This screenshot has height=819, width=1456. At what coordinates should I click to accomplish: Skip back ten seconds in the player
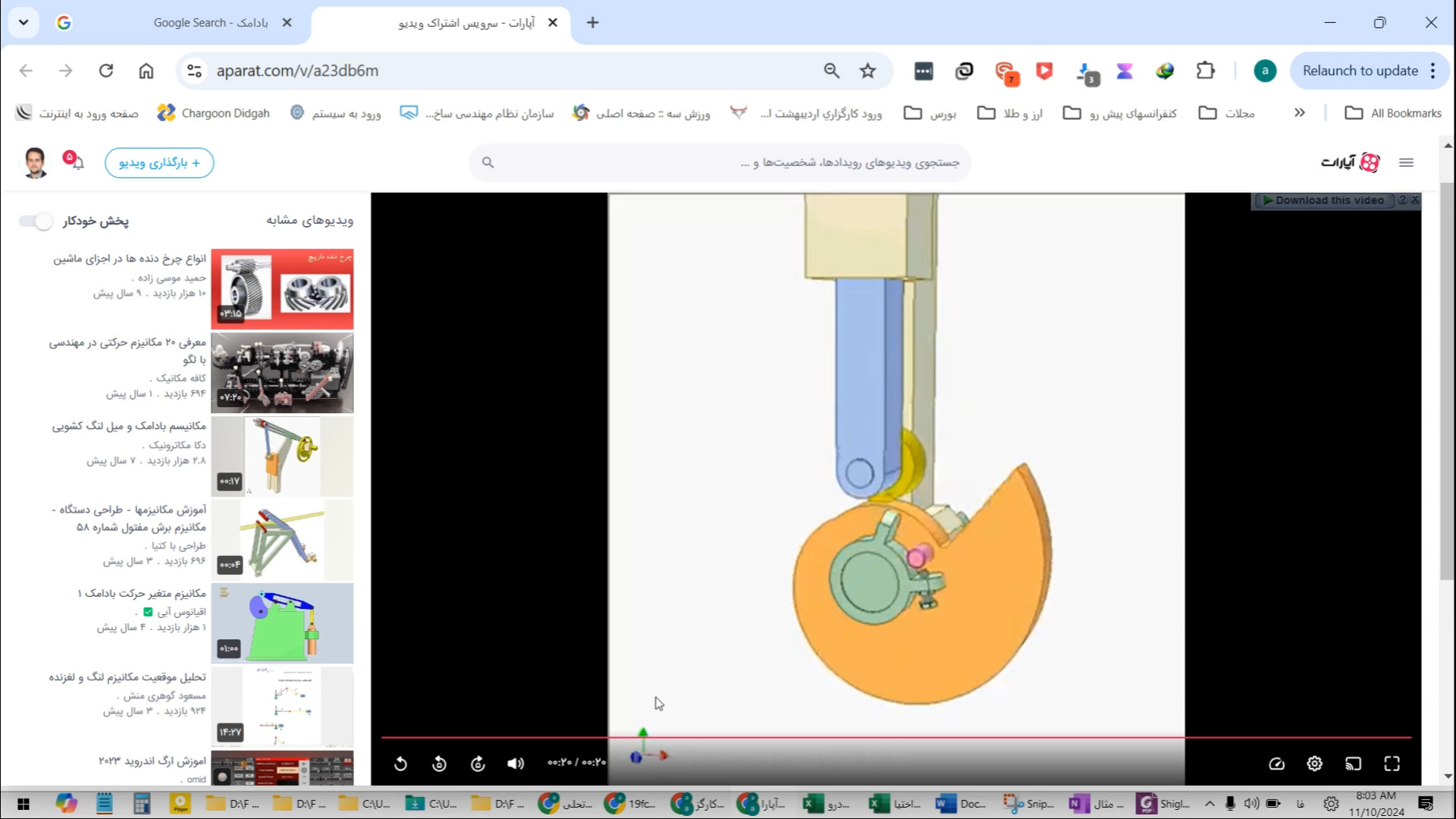(439, 764)
